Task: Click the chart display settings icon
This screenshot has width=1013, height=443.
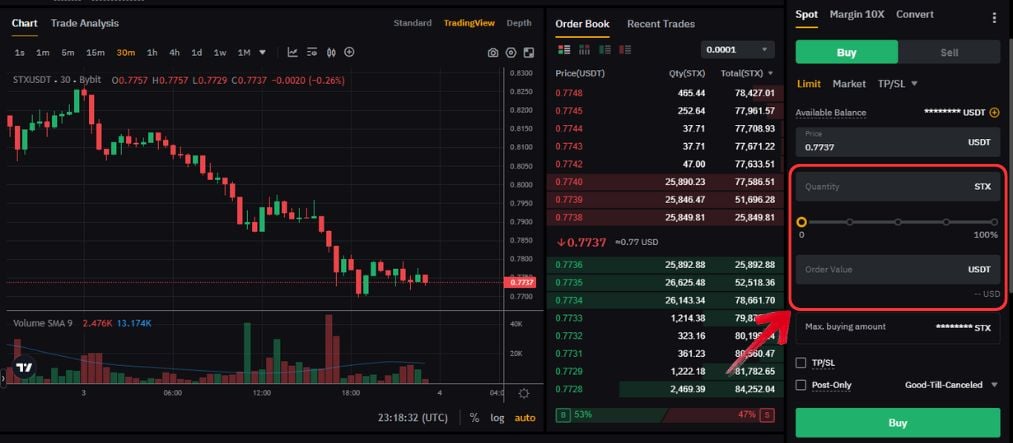Action: point(312,52)
